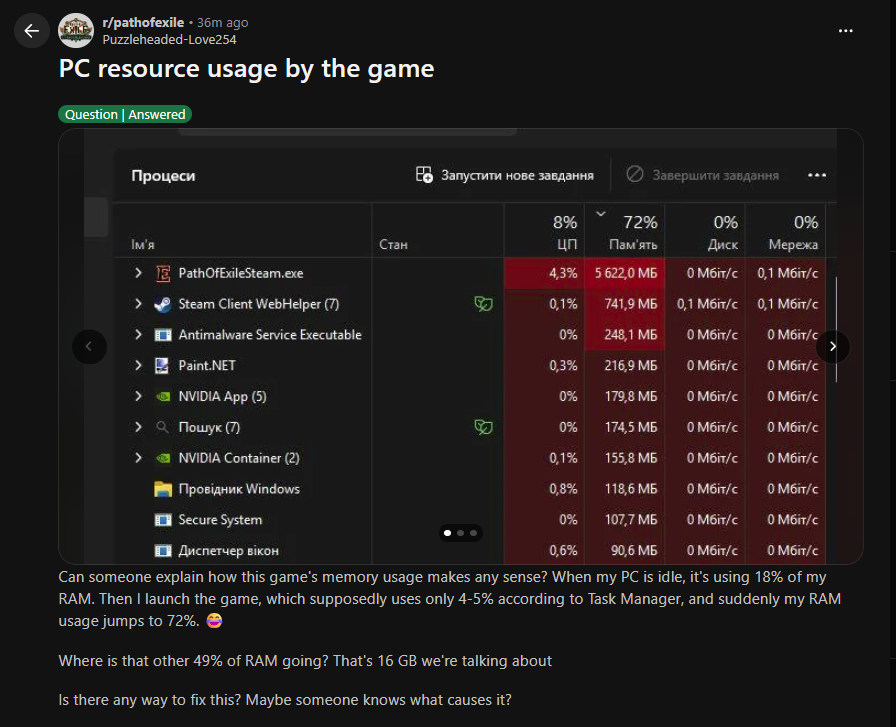This screenshot has height=727, width=896.
Task: Sort by the Мережа column header
Action: (793, 245)
